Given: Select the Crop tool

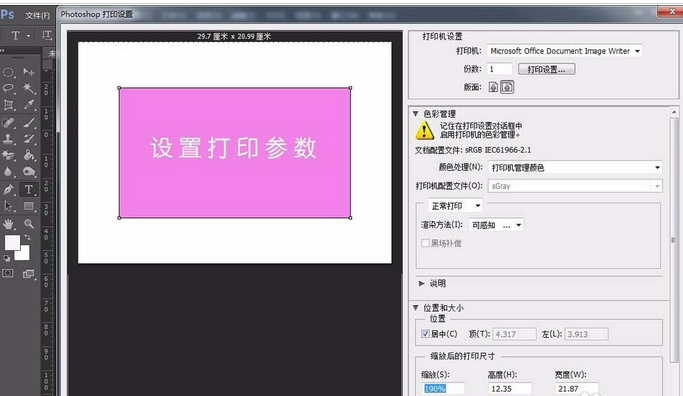Looking at the screenshot, I should click(x=8, y=105).
